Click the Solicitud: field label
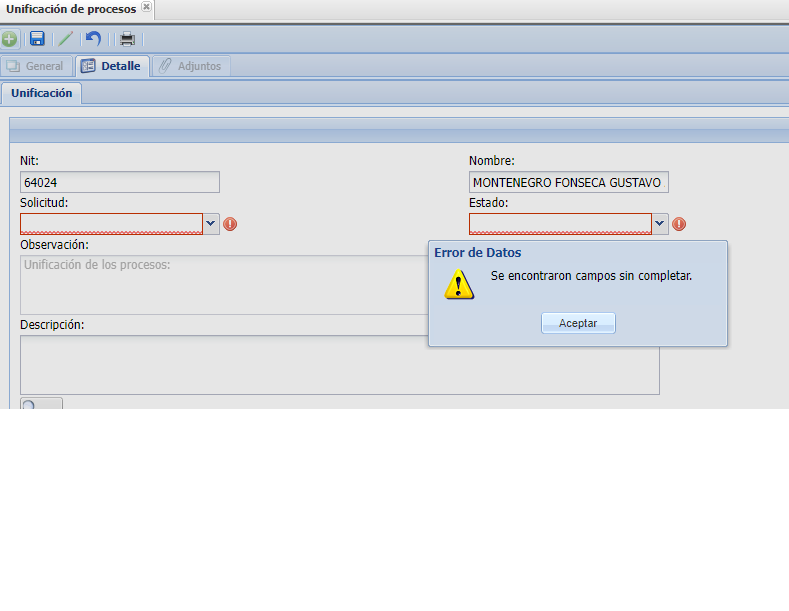This screenshot has width=789, height=611. pos(44,203)
